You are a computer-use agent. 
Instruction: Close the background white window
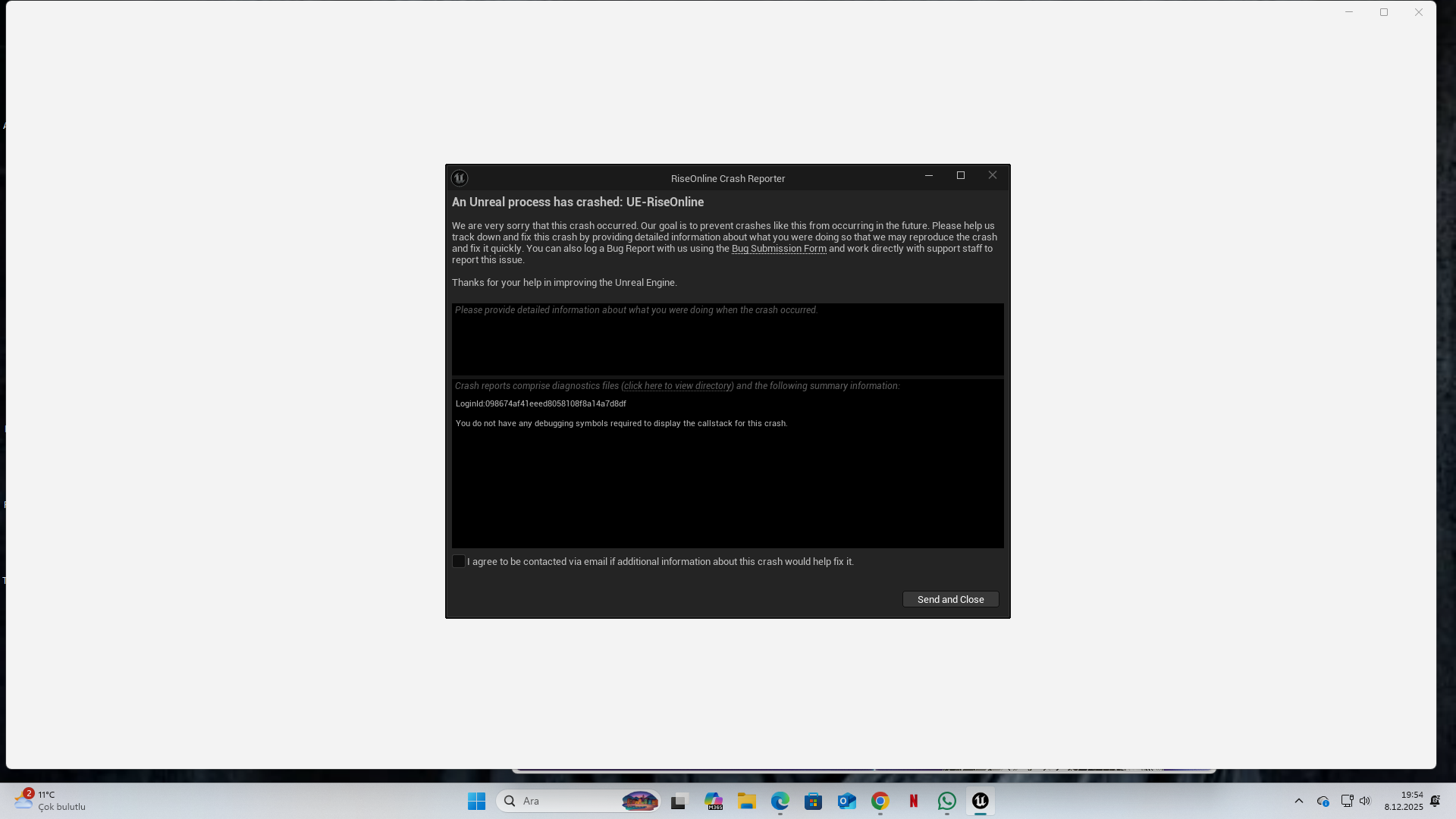tap(1419, 12)
